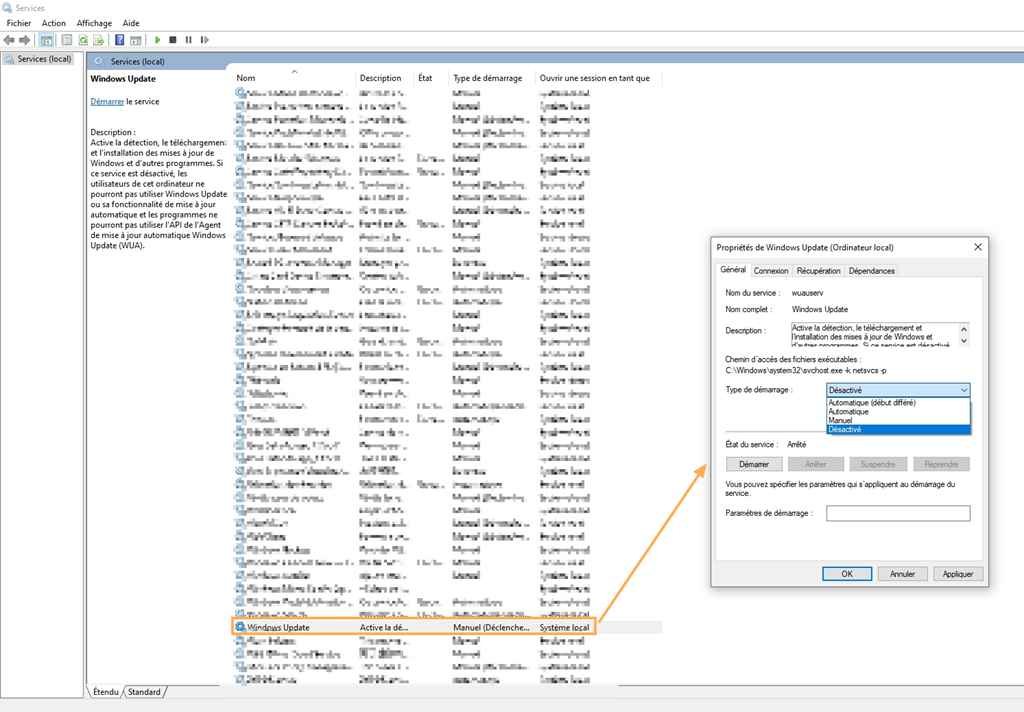
Task: Go forward with the toolbar arrow
Action: point(25,40)
